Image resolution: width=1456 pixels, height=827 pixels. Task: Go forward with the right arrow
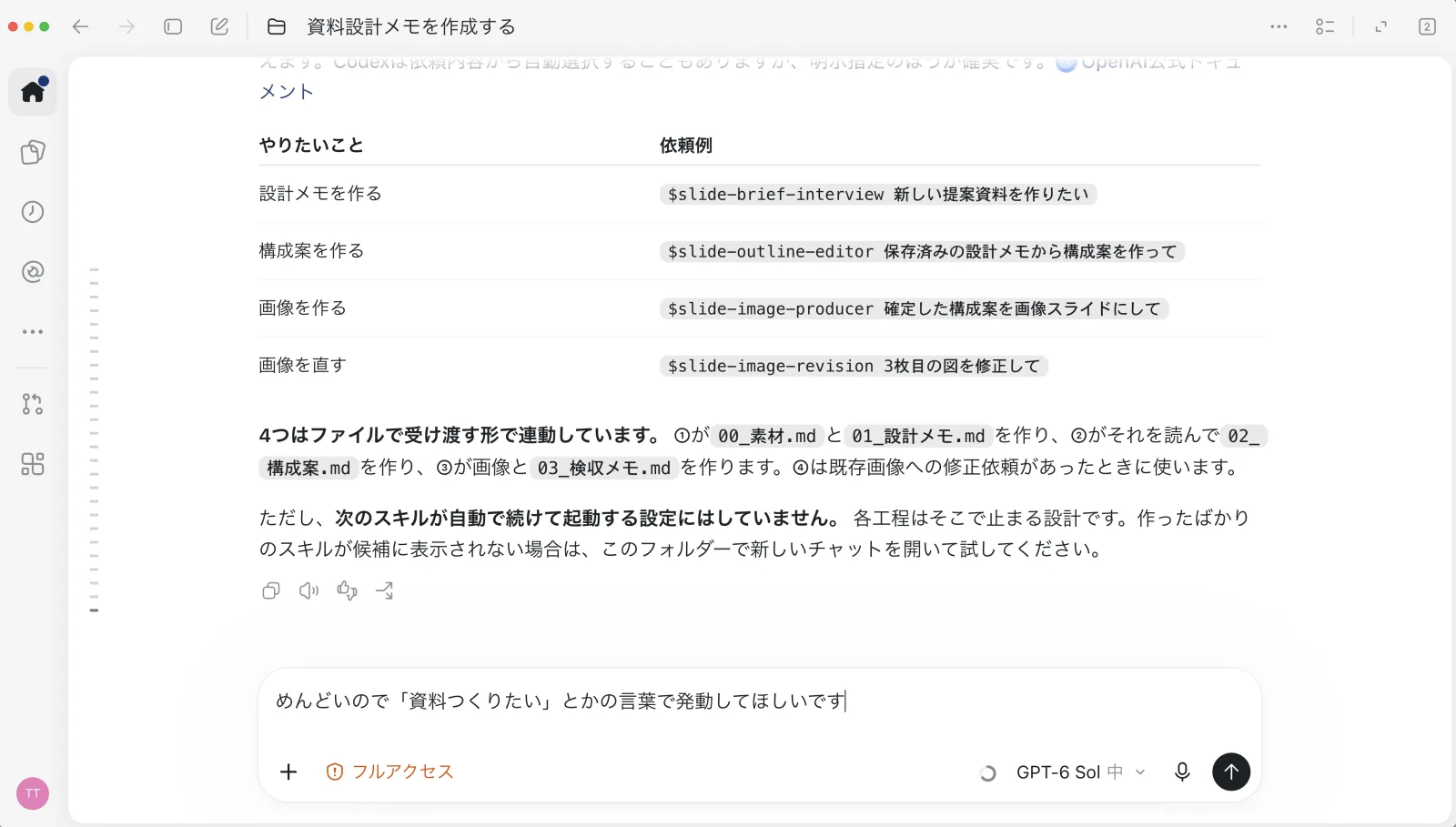click(126, 27)
